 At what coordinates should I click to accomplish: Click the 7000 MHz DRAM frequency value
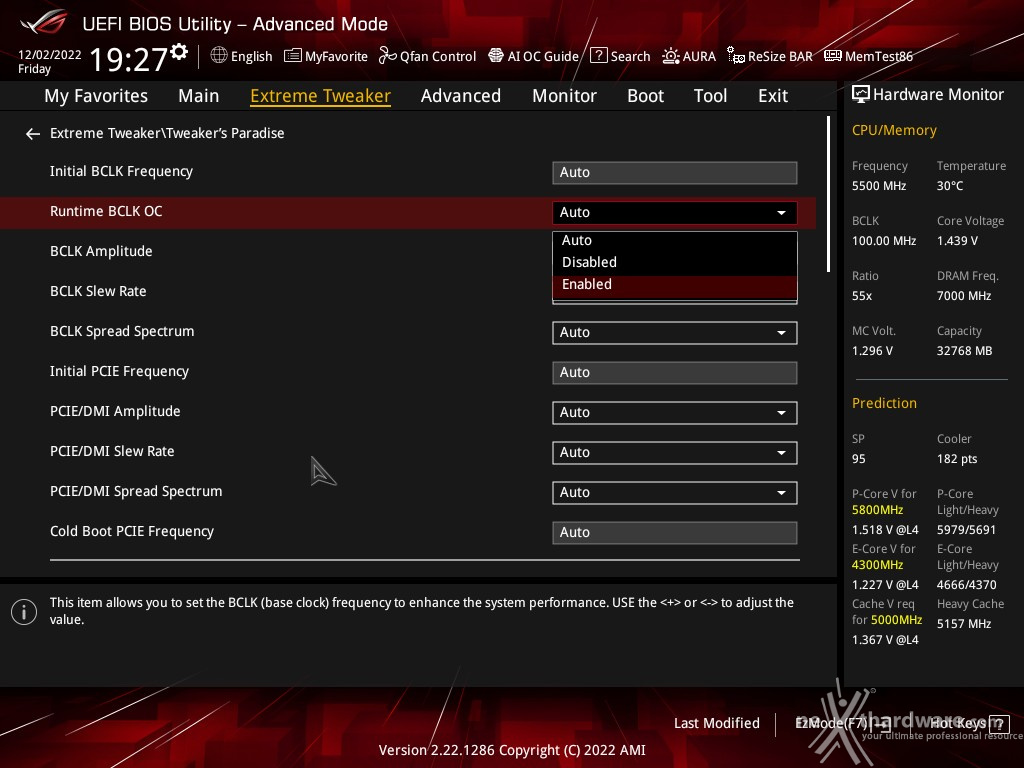(x=964, y=296)
